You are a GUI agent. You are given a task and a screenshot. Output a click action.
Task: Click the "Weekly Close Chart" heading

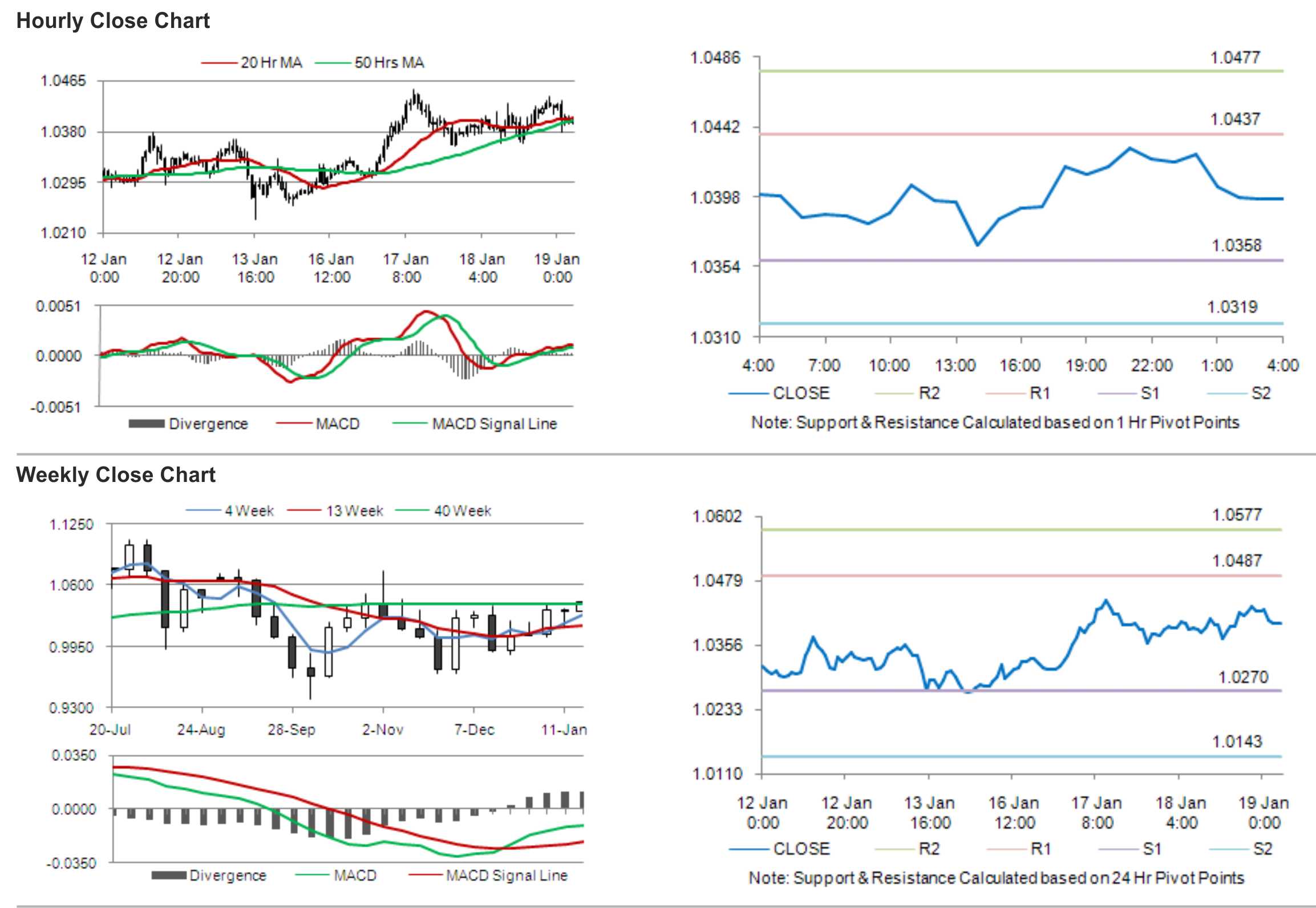tap(116, 475)
